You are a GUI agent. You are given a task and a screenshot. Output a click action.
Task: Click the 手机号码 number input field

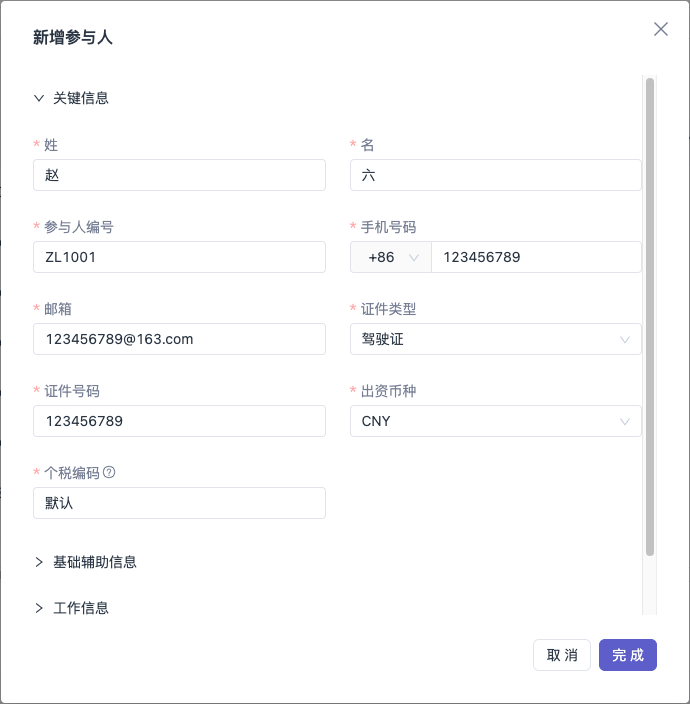tap(536, 257)
